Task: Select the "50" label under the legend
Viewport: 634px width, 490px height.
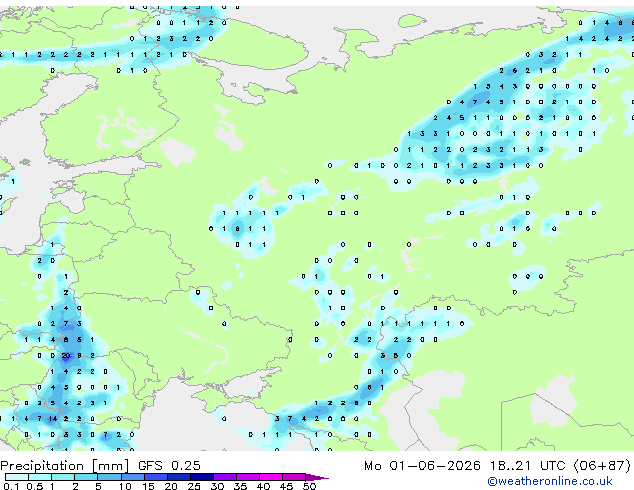Action: coord(309,486)
